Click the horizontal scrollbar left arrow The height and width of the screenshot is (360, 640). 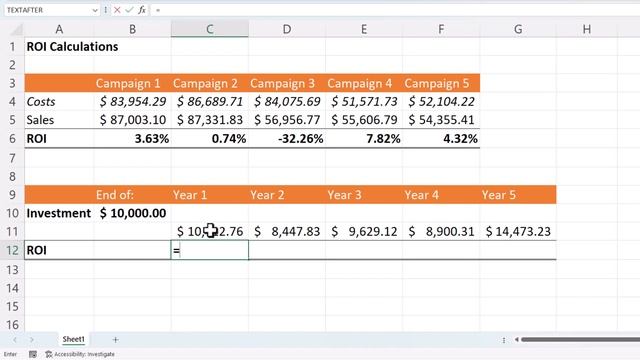(x=516, y=340)
